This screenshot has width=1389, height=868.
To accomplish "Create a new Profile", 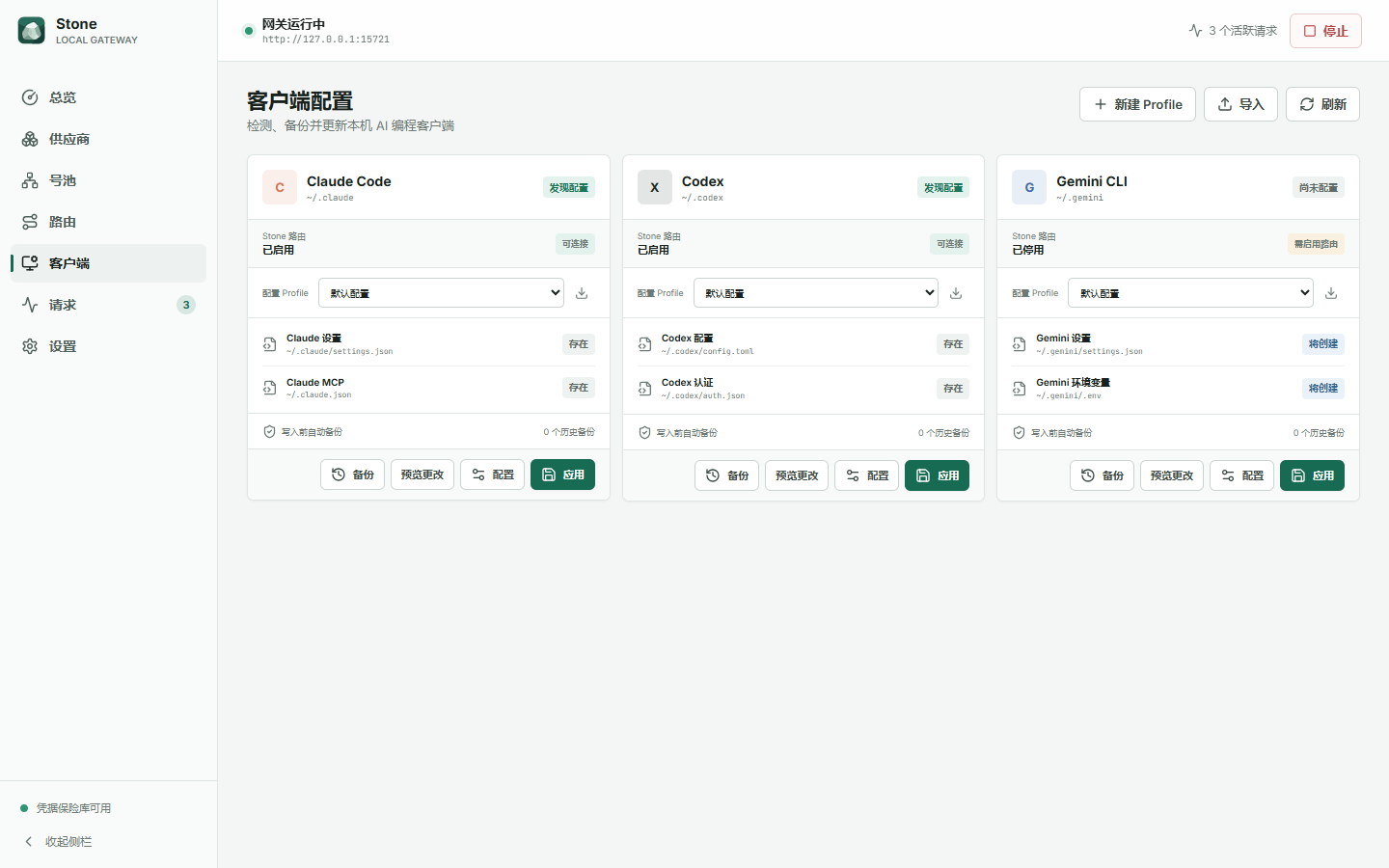I will [1137, 104].
